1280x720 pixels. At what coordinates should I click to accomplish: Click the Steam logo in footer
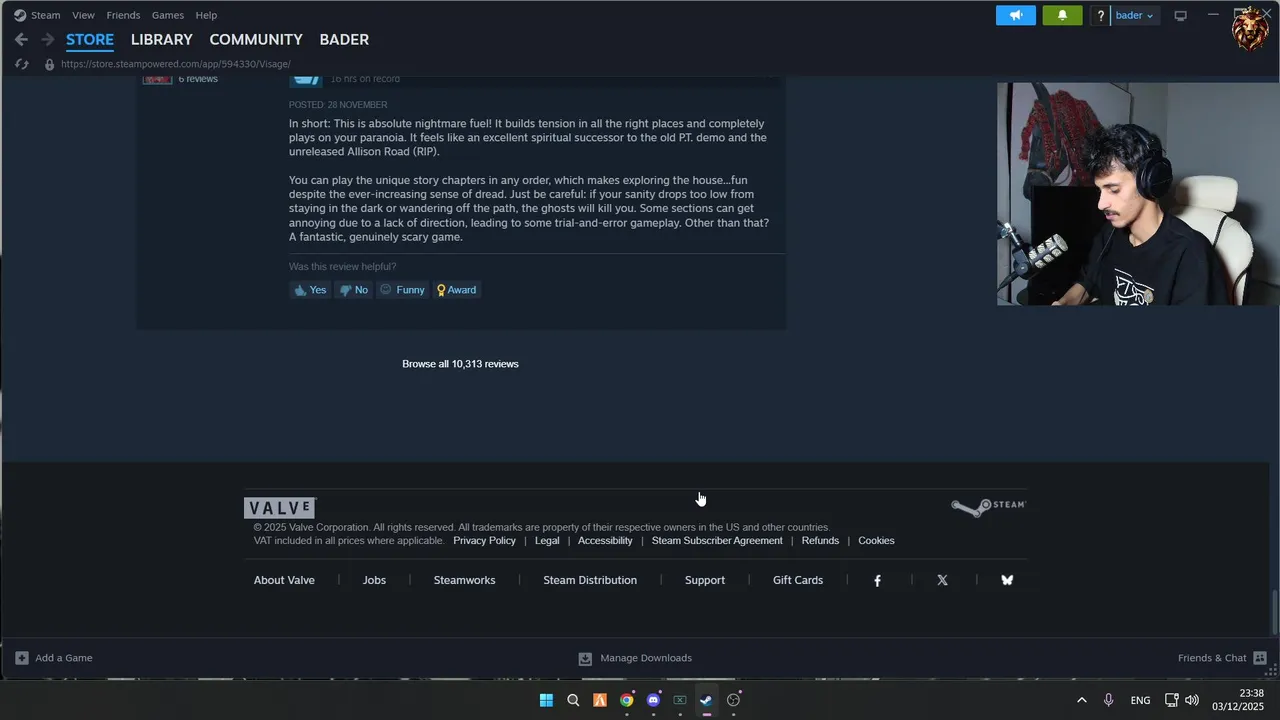pos(988,507)
